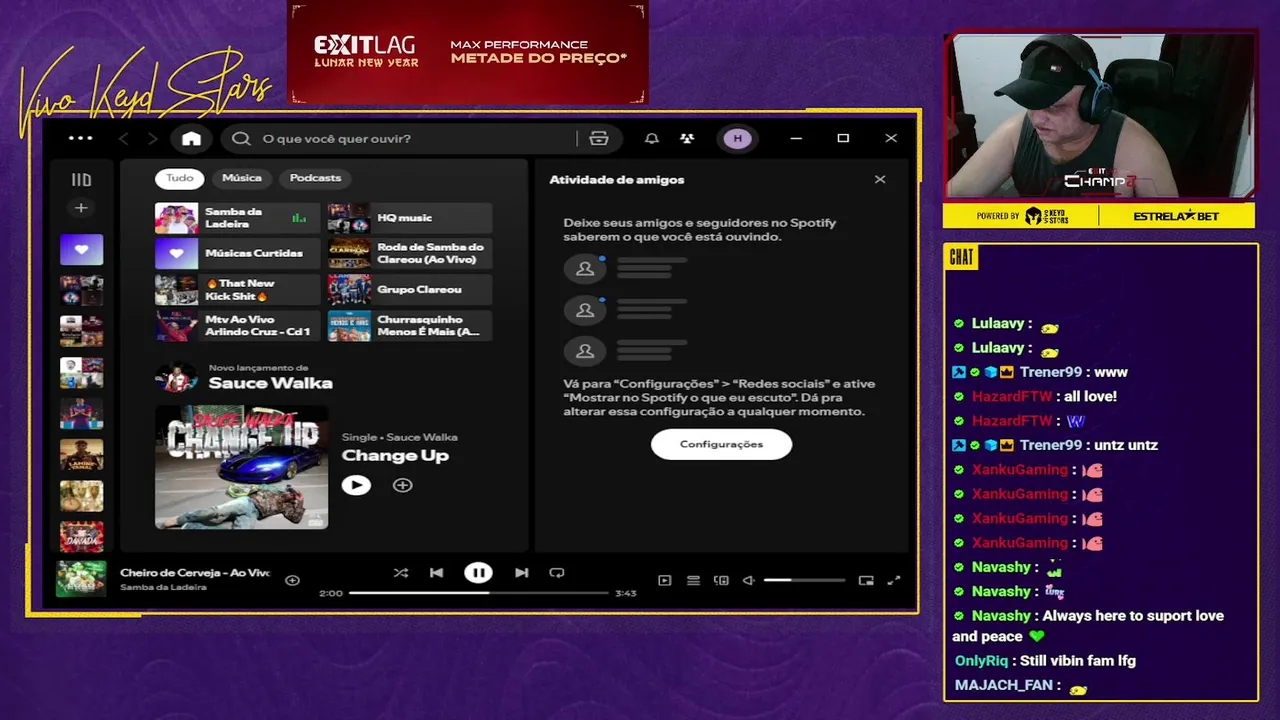Screen dimensions: 1280x720
Task: Open the Samba da Ladeira shortcut
Action: point(237,218)
